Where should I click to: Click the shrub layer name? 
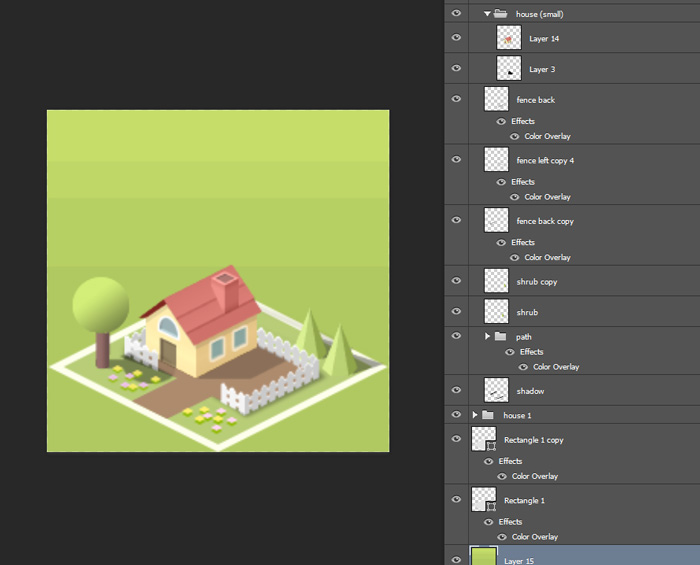point(527,312)
